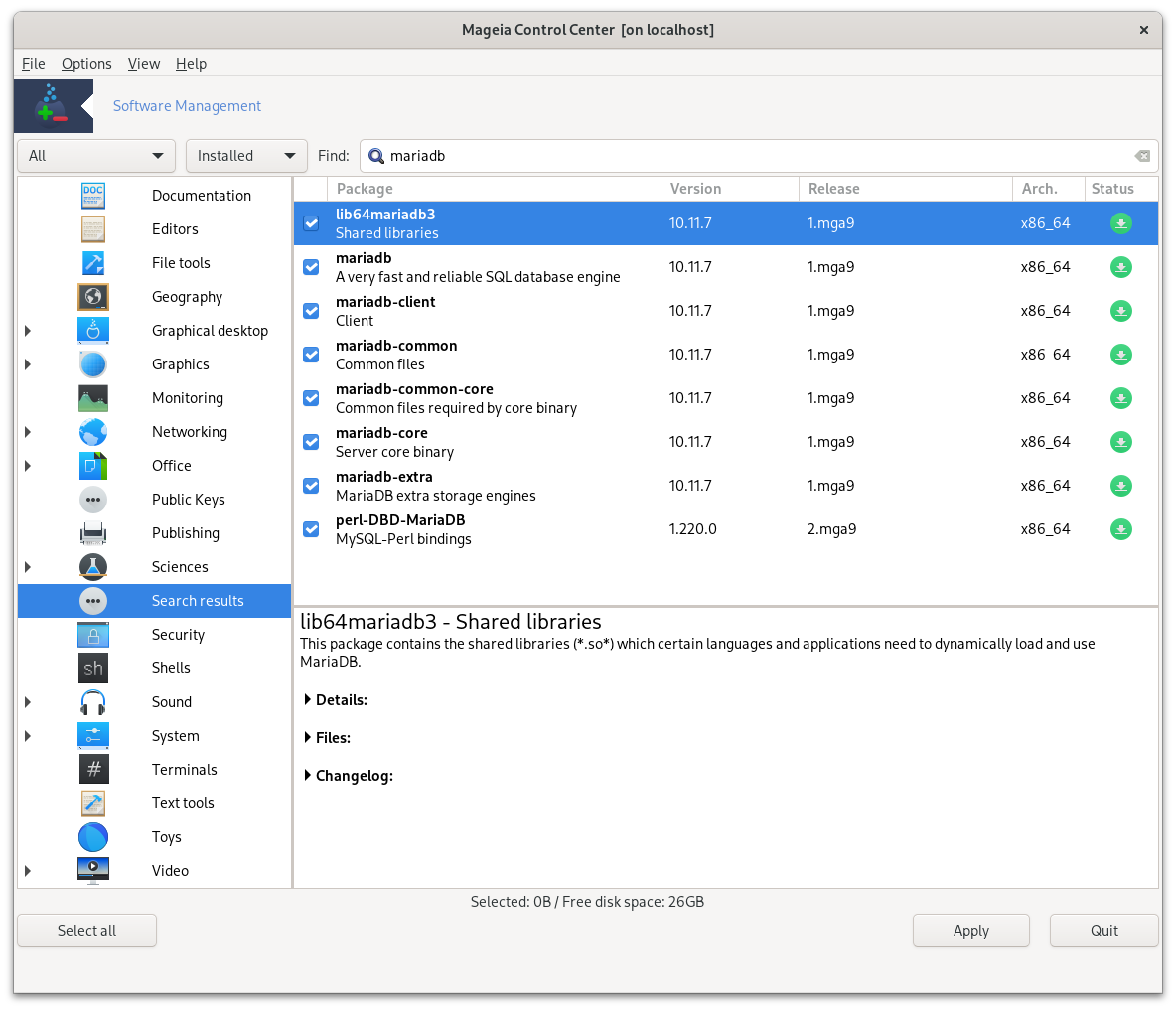Uncheck the mariadb package checkbox
1176x1010 pixels.
point(311,267)
